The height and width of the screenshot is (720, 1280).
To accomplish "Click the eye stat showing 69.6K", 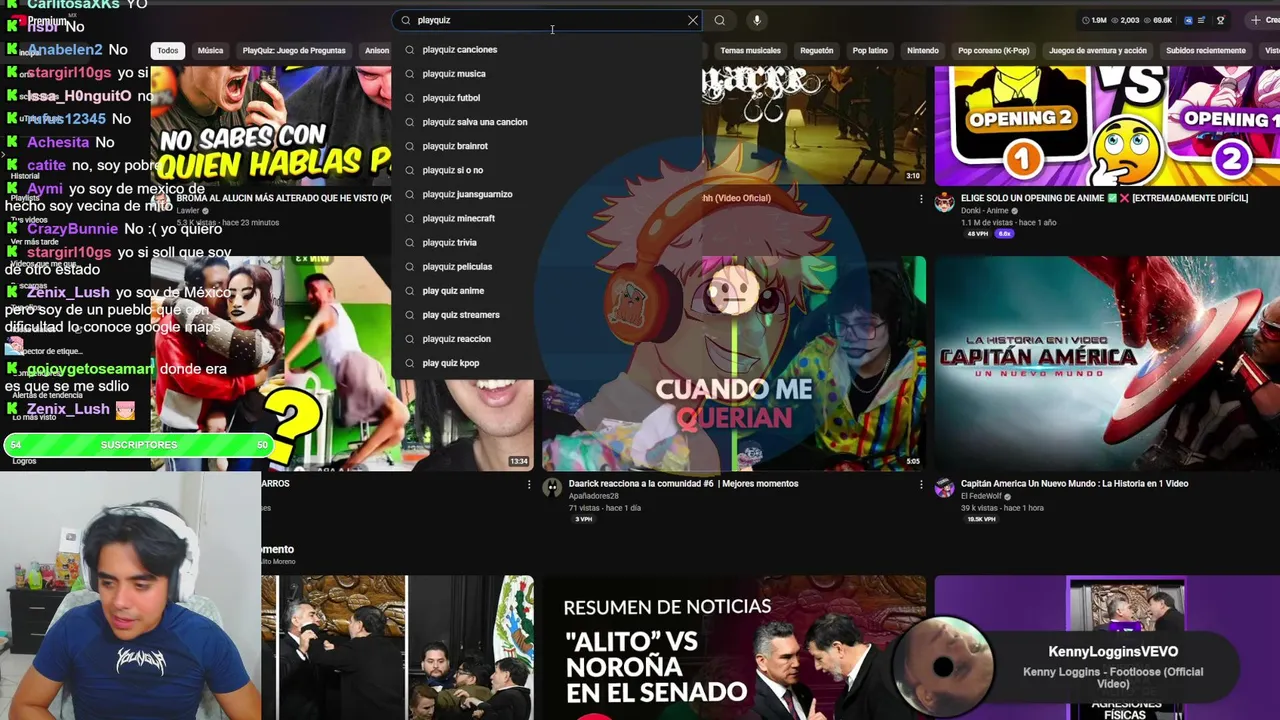I will pyautogui.click(x=1158, y=20).
